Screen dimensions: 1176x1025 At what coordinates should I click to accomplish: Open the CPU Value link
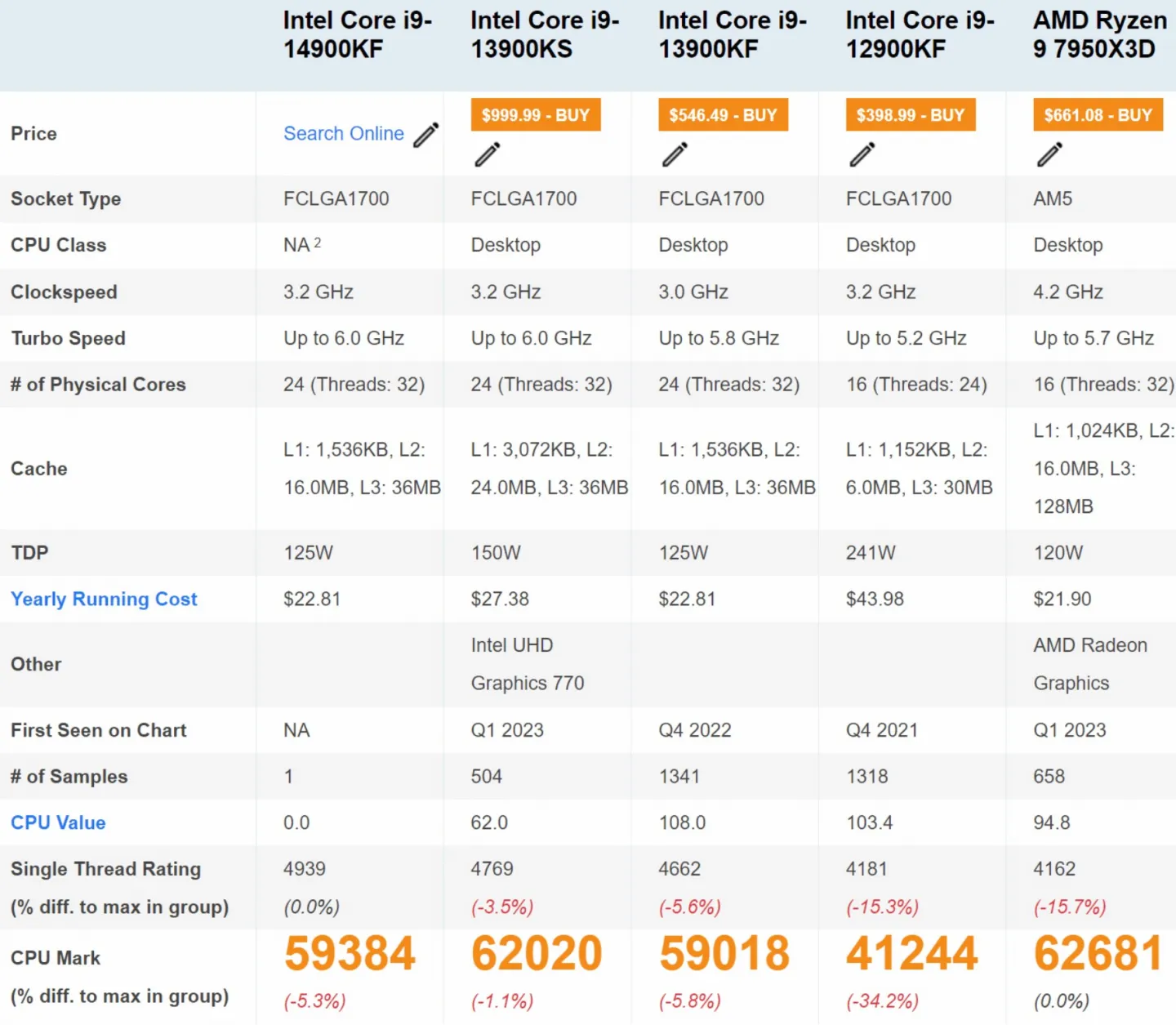[x=58, y=822]
